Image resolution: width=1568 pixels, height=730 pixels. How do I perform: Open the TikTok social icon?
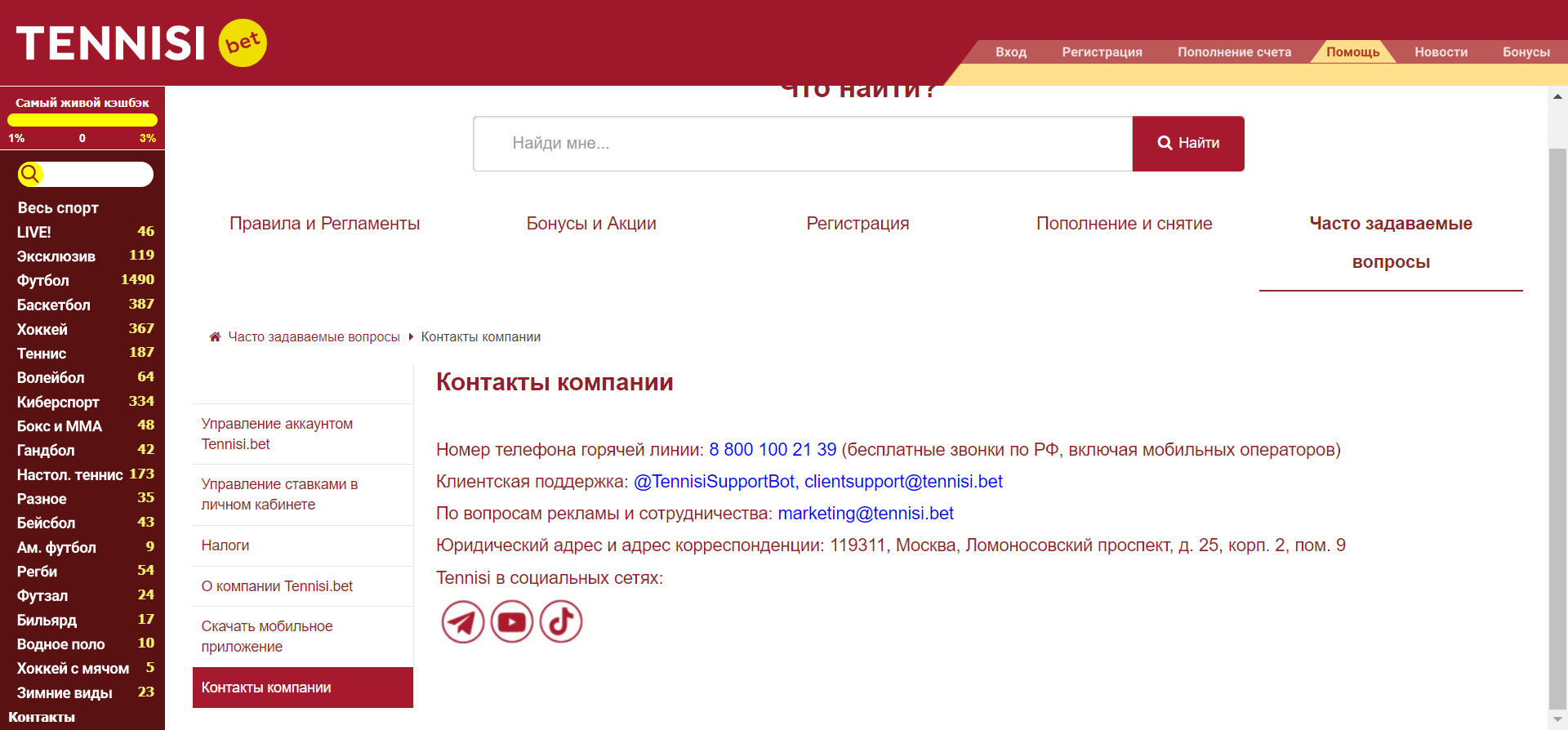561,621
